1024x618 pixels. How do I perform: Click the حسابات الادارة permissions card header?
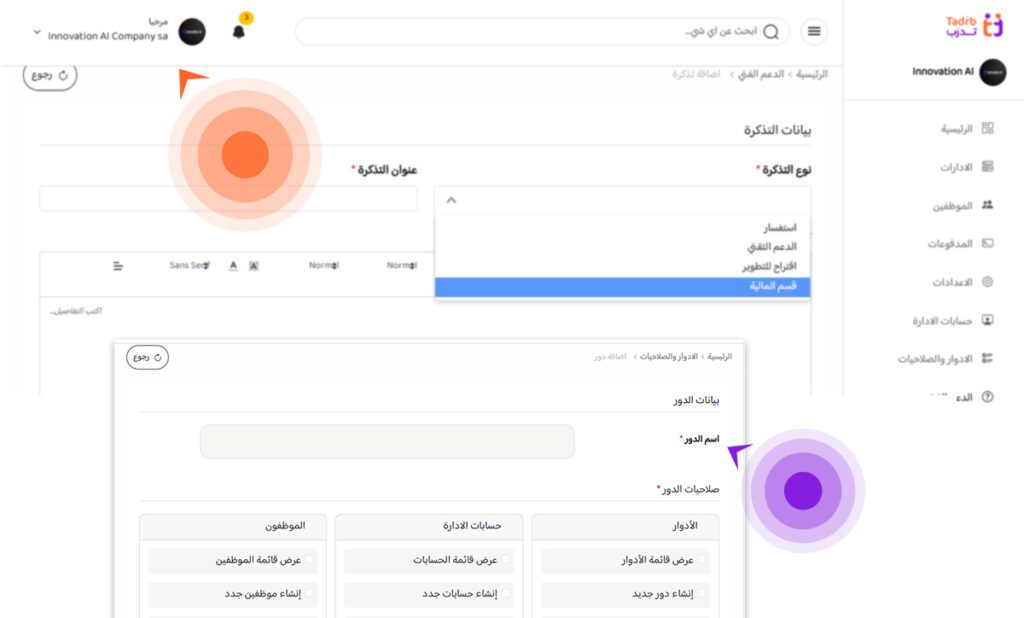coord(429,526)
